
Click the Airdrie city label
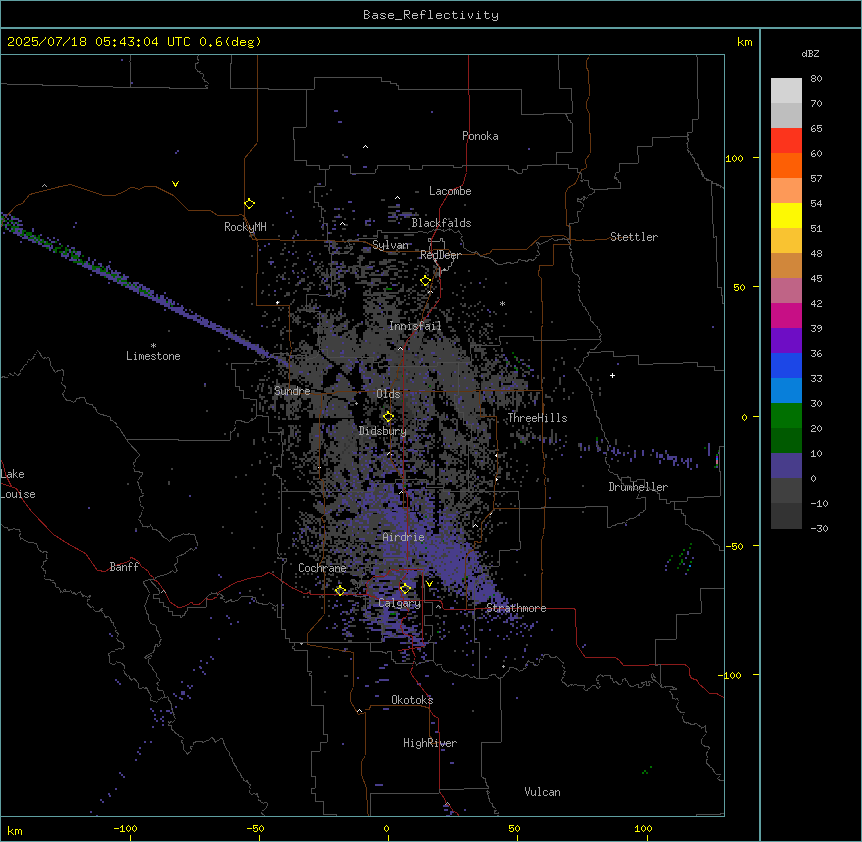tap(404, 537)
